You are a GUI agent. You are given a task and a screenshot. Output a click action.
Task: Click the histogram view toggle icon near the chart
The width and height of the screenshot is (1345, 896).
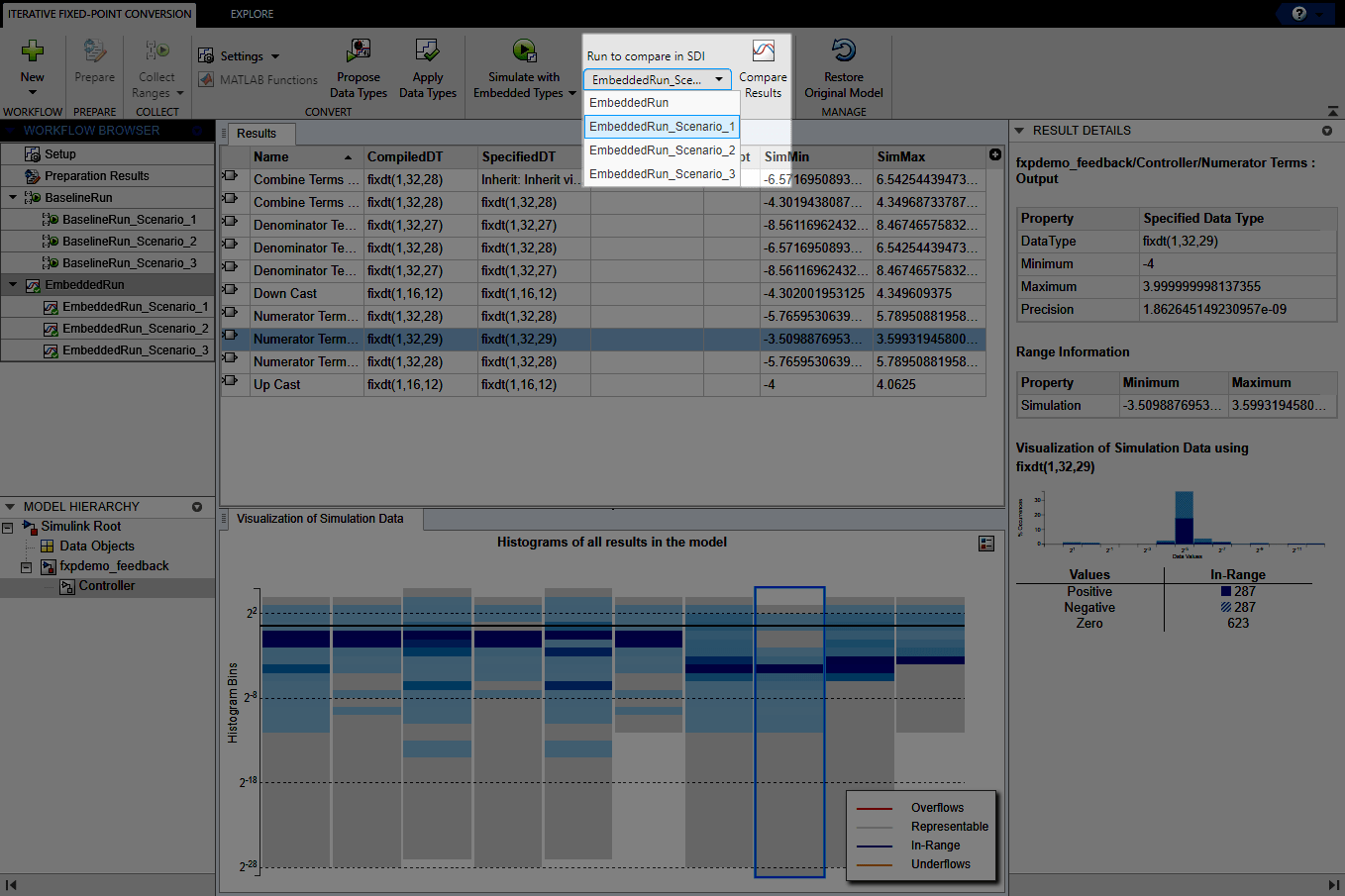[x=985, y=543]
